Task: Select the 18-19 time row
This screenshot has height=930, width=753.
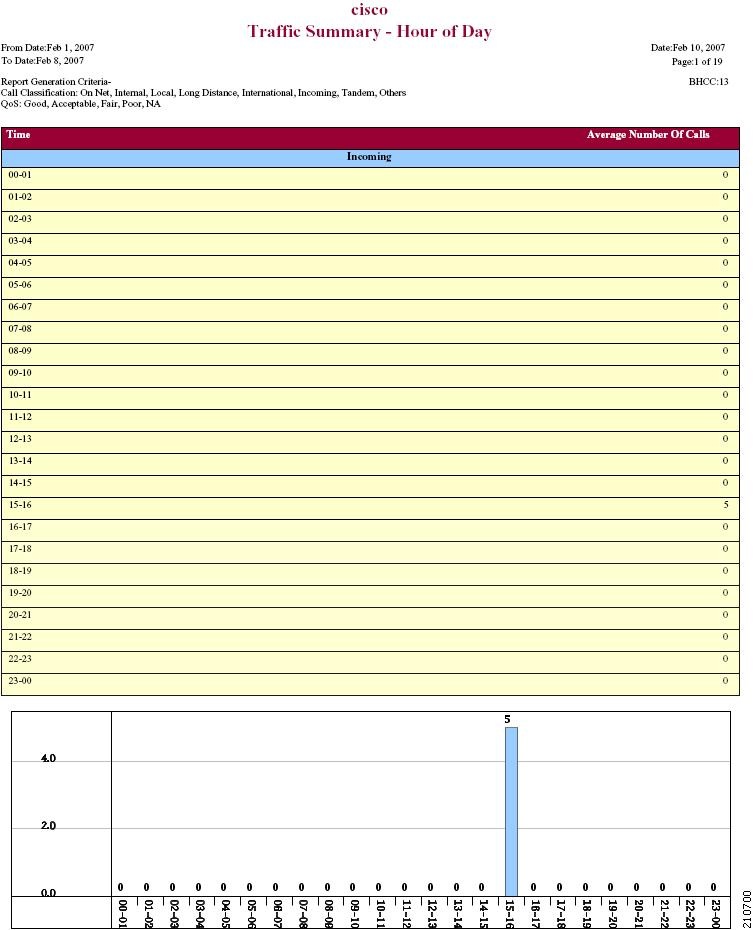Action: pos(370,574)
